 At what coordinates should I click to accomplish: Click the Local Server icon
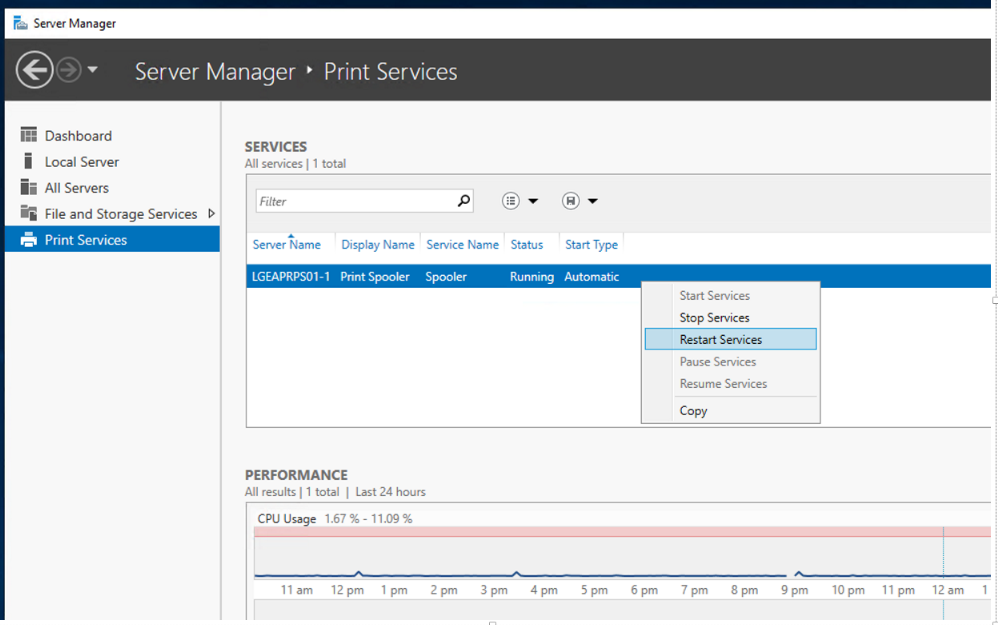[x=28, y=161]
